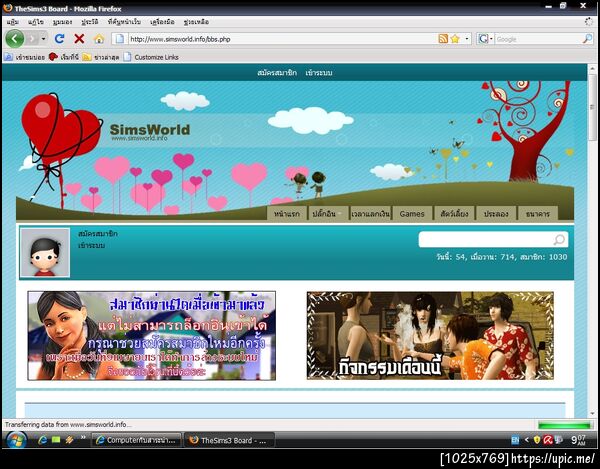
Task: Click the taskbar clock showing 9:07 AM
Action: (578, 440)
